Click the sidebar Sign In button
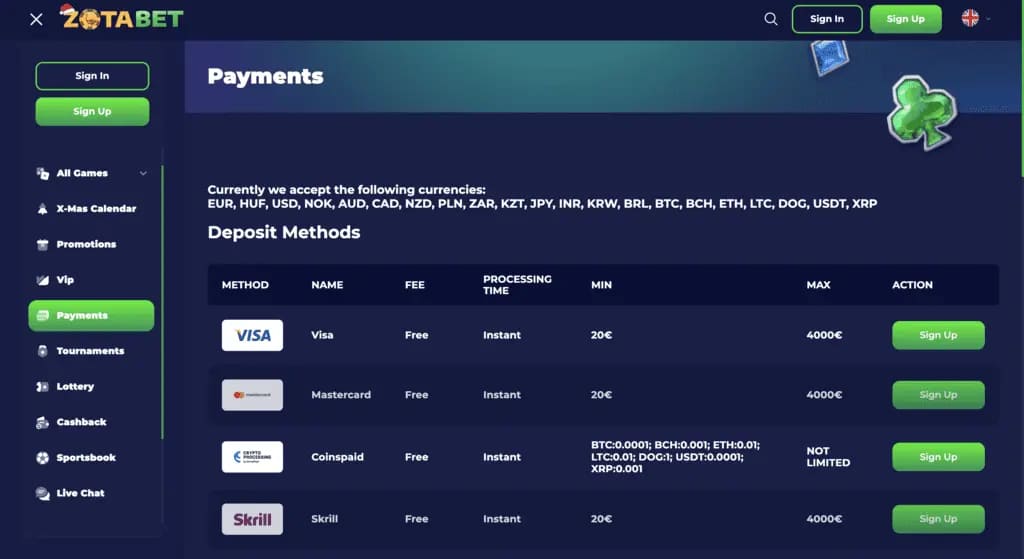 click(x=92, y=76)
